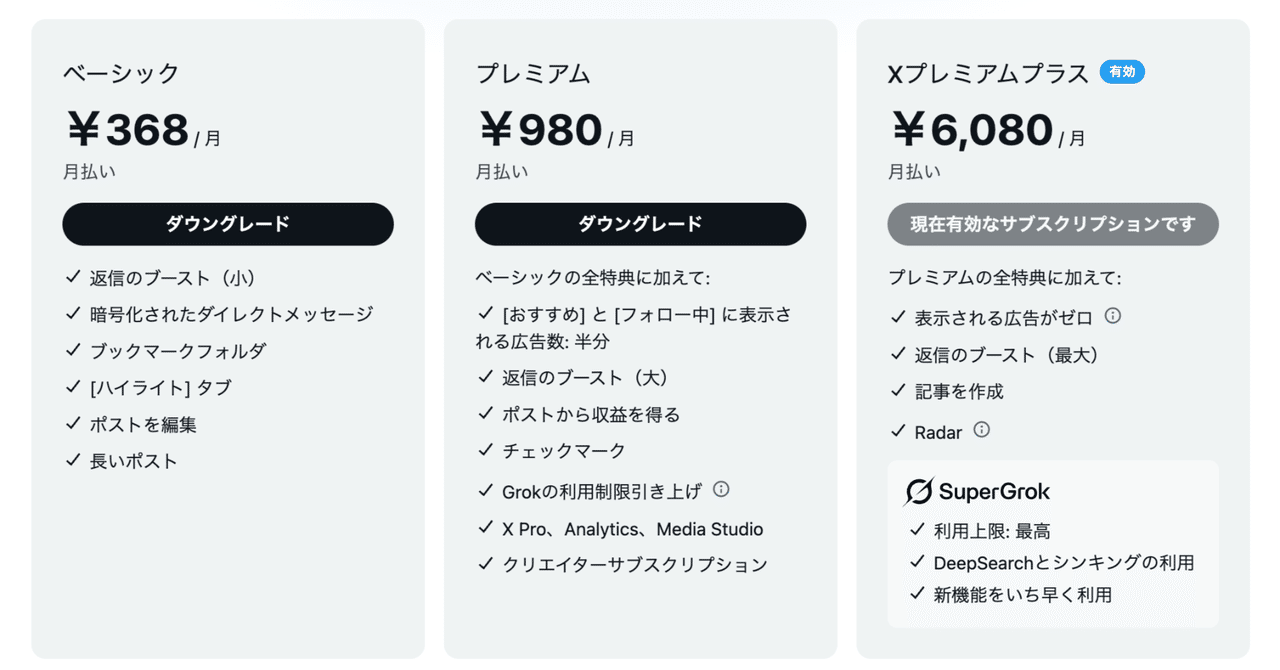The width and height of the screenshot is (1280, 670).
Task: Select the ベーシック plan title
Action: (121, 74)
